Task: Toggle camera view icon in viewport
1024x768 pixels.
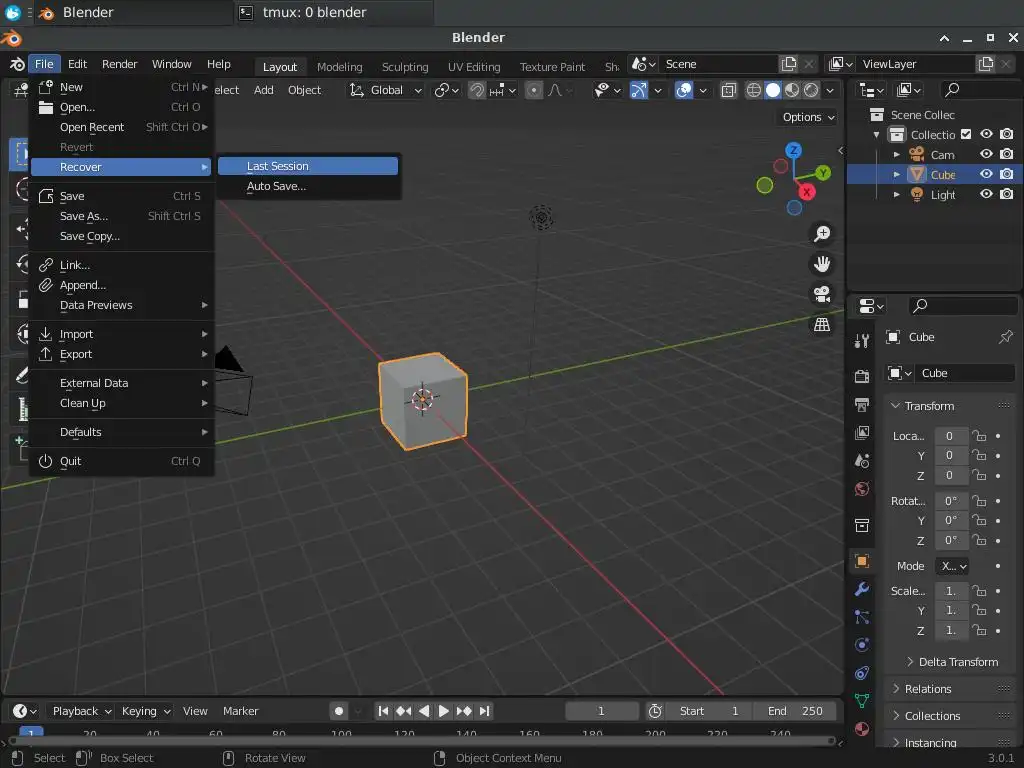Action: [x=822, y=294]
